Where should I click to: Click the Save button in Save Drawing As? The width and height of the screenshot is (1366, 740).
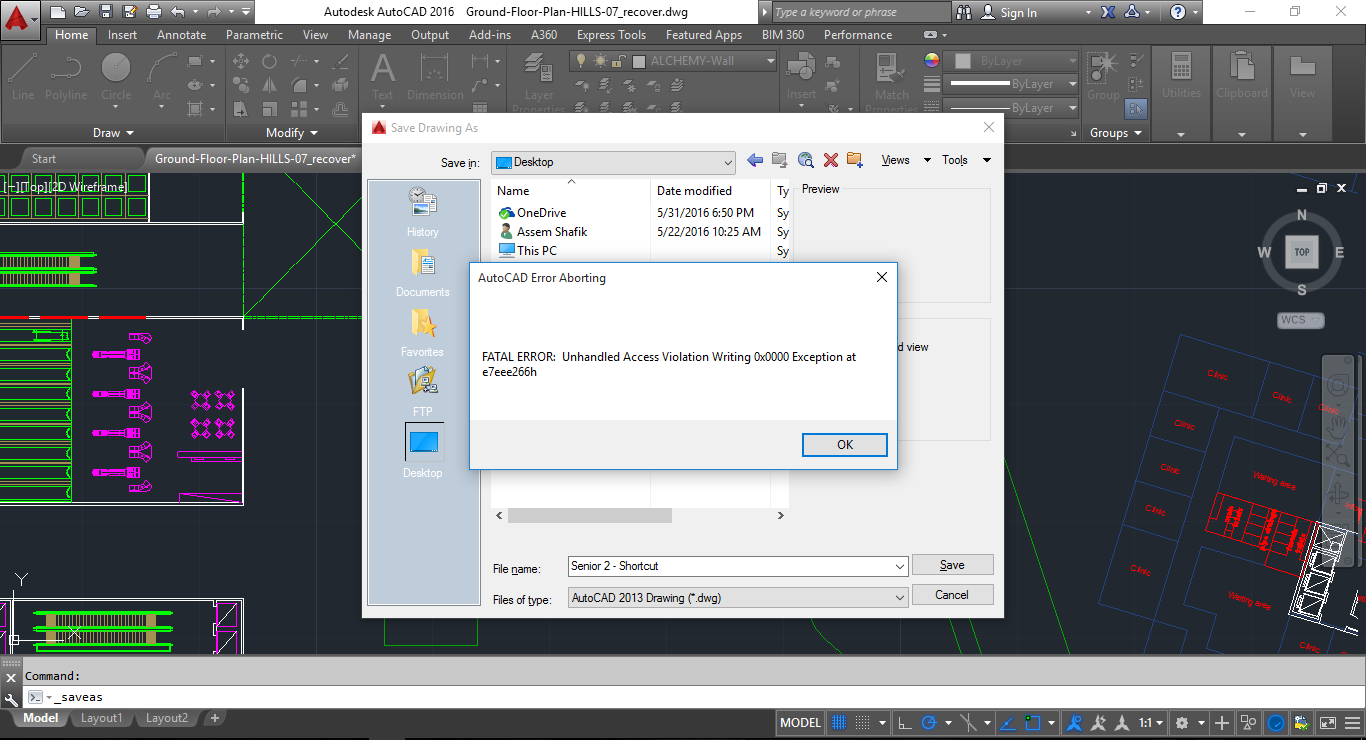click(x=952, y=565)
